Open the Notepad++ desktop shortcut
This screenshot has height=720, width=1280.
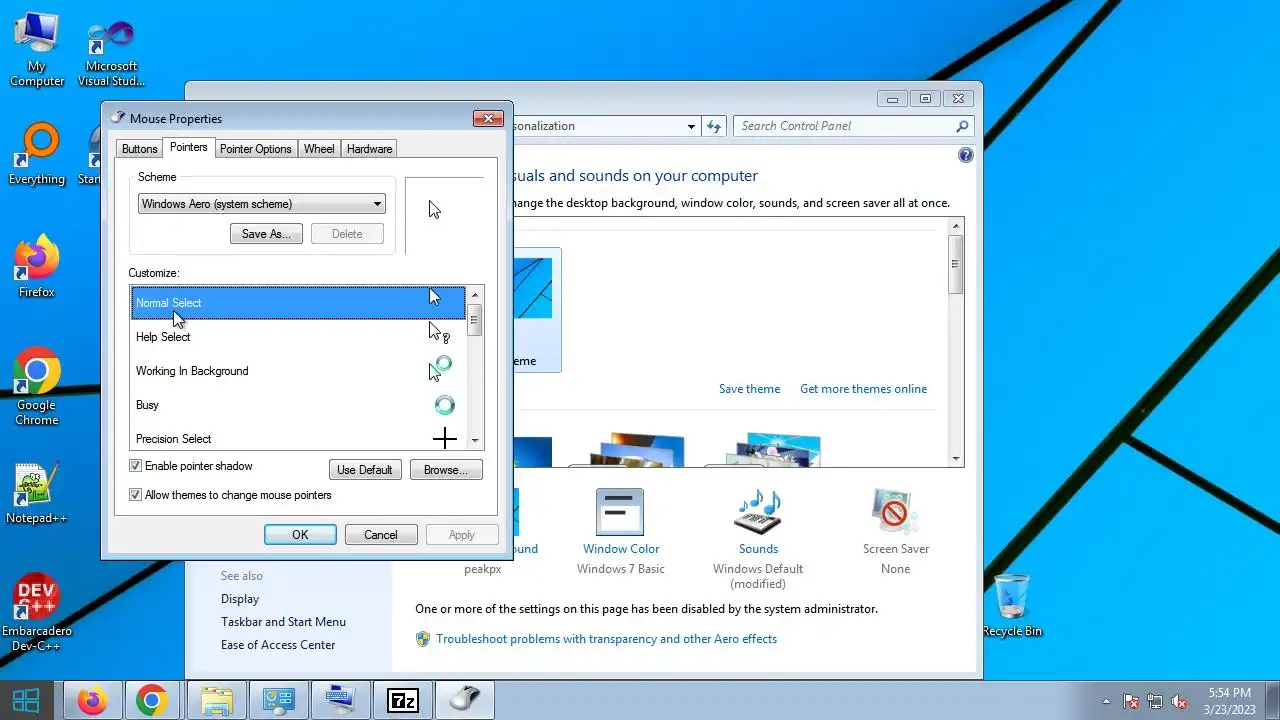[x=37, y=493]
